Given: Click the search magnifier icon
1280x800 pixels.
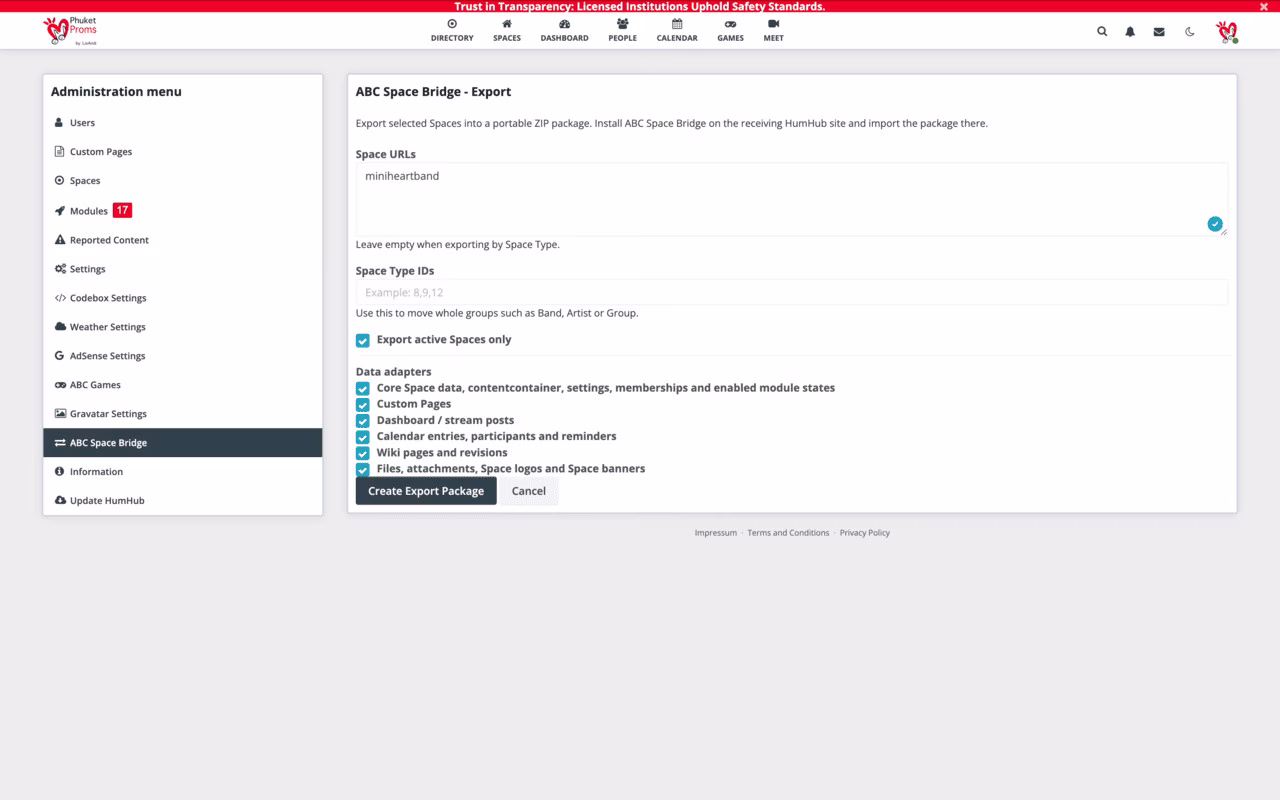Looking at the screenshot, I should 1102,31.
